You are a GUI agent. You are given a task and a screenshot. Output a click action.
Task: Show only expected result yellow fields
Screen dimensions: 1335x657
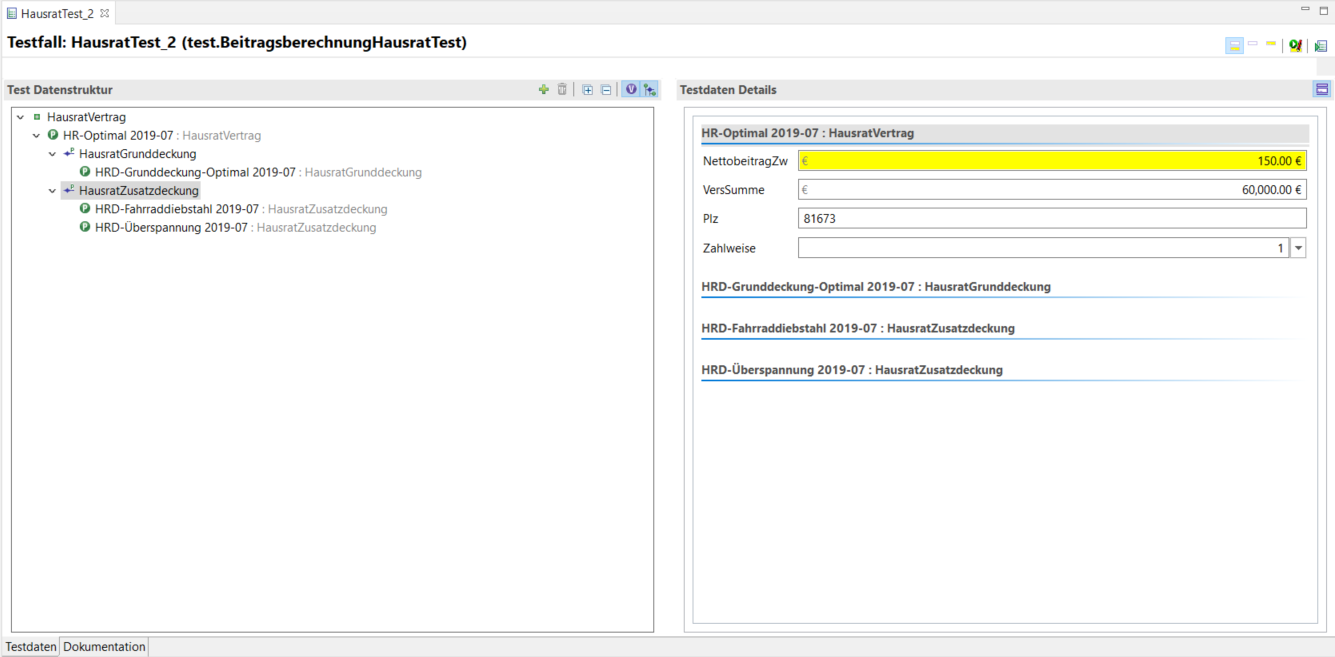tap(1271, 45)
